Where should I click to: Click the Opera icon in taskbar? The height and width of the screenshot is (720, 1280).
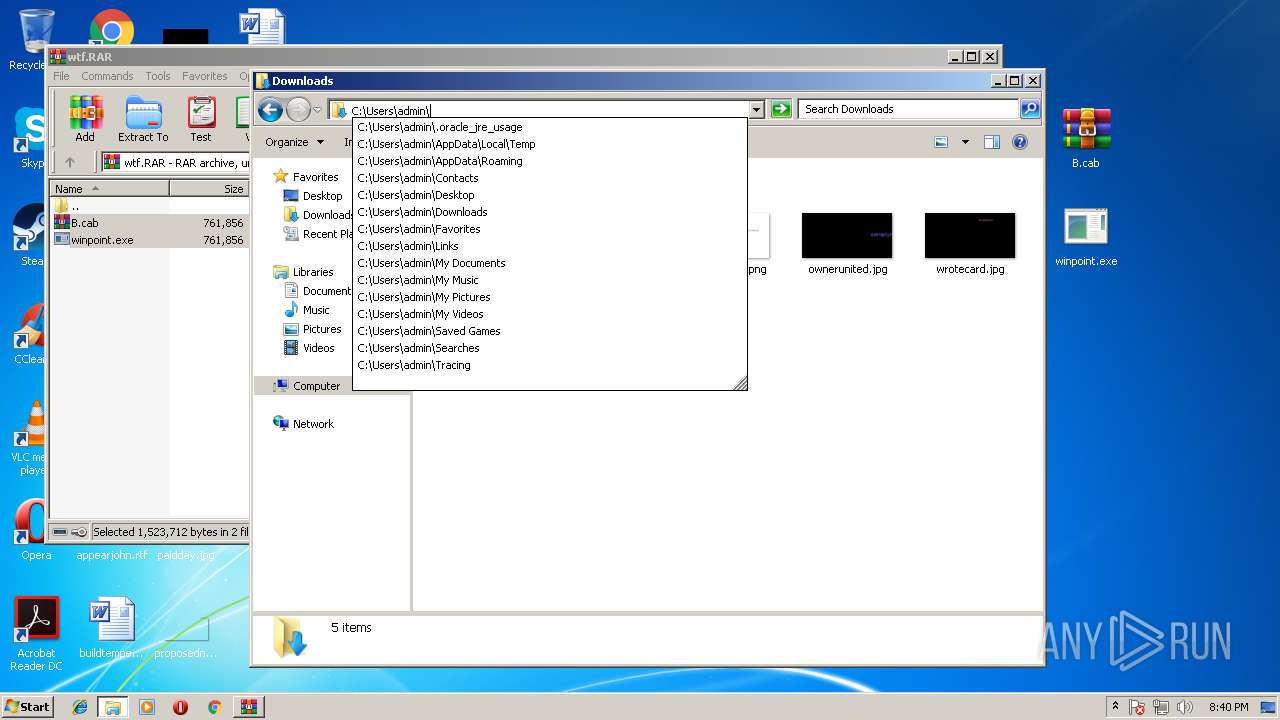pyautogui.click(x=180, y=707)
